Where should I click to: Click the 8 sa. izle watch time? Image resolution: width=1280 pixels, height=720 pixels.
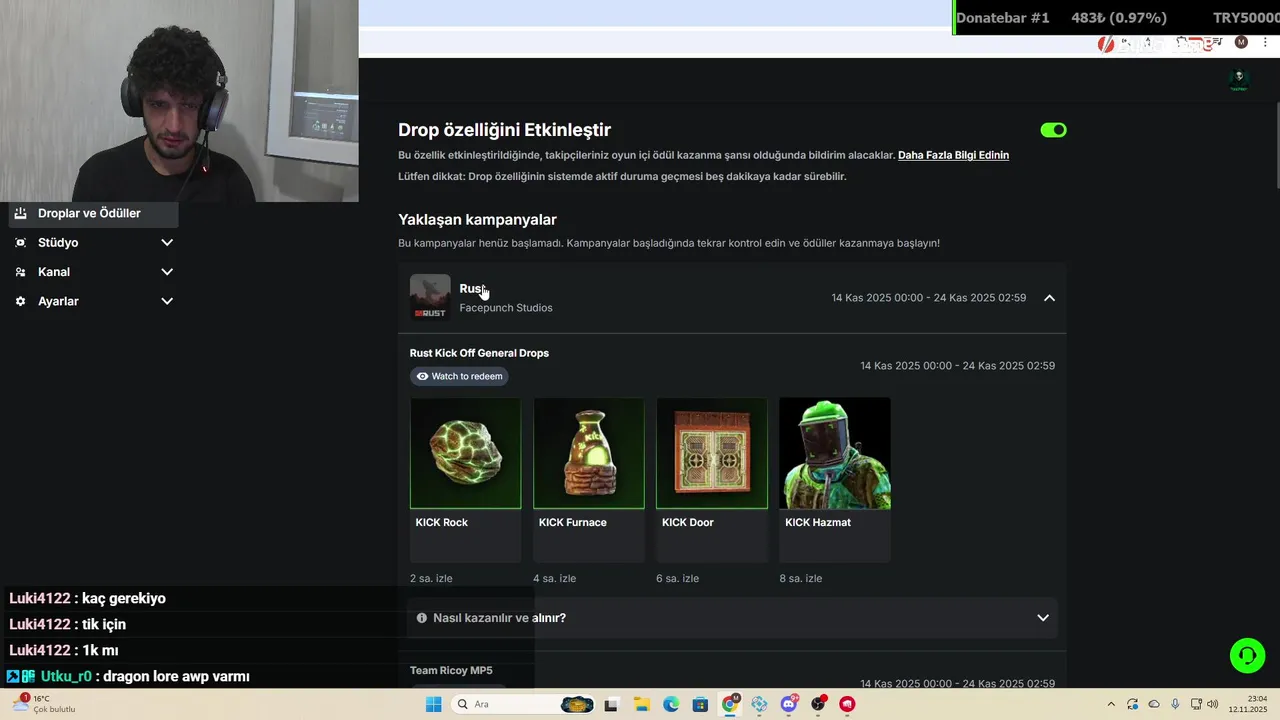pos(801,578)
